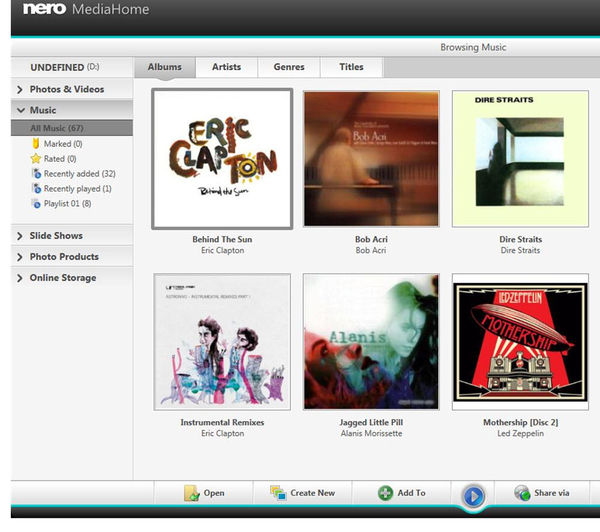Select the Dire Straits album cover
The height and width of the screenshot is (532, 600).
pos(520,159)
